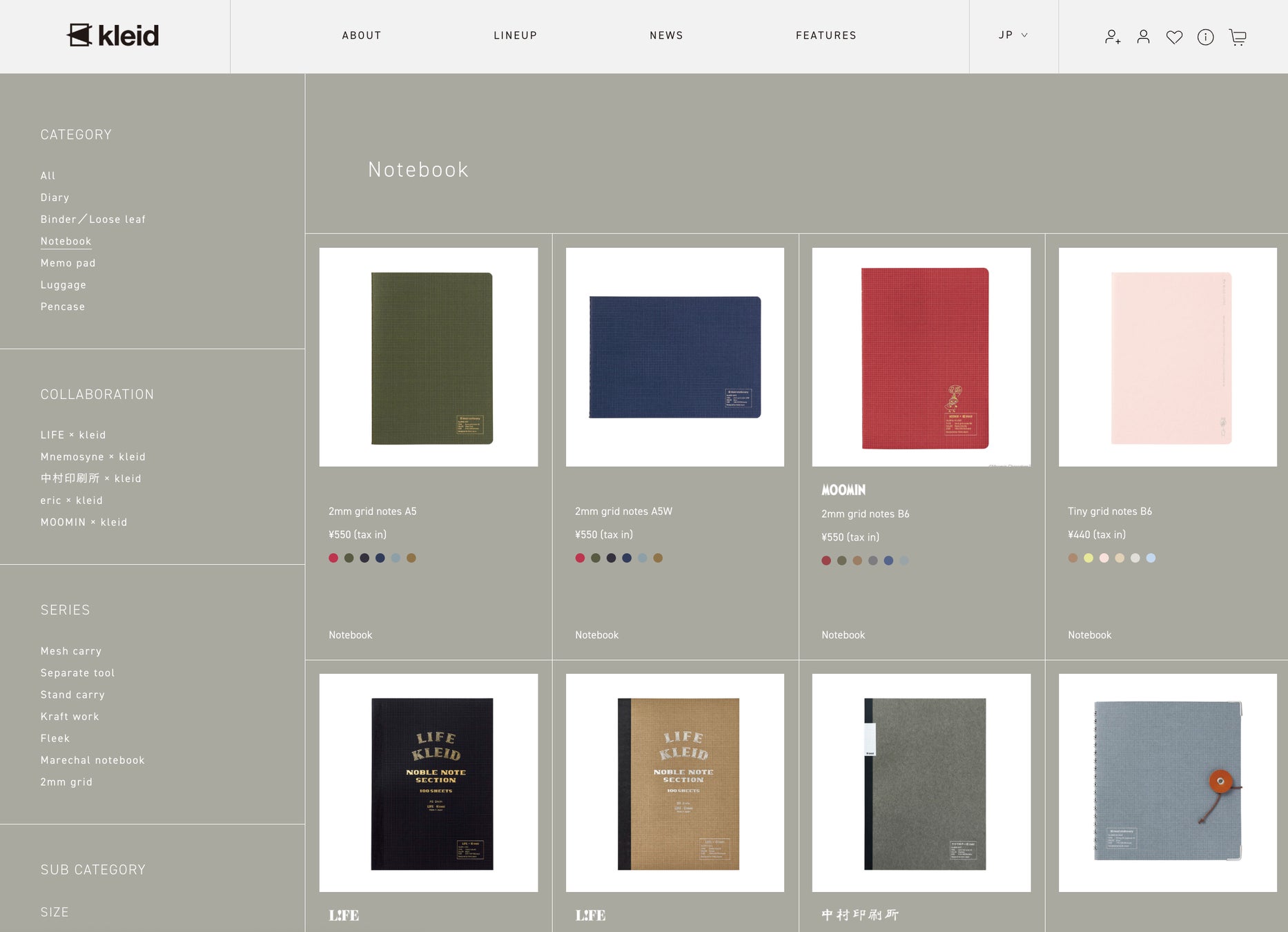This screenshot has width=1288, height=932.
Task: Pick the olive green swatch for grid notes A5
Action: (x=349, y=558)
